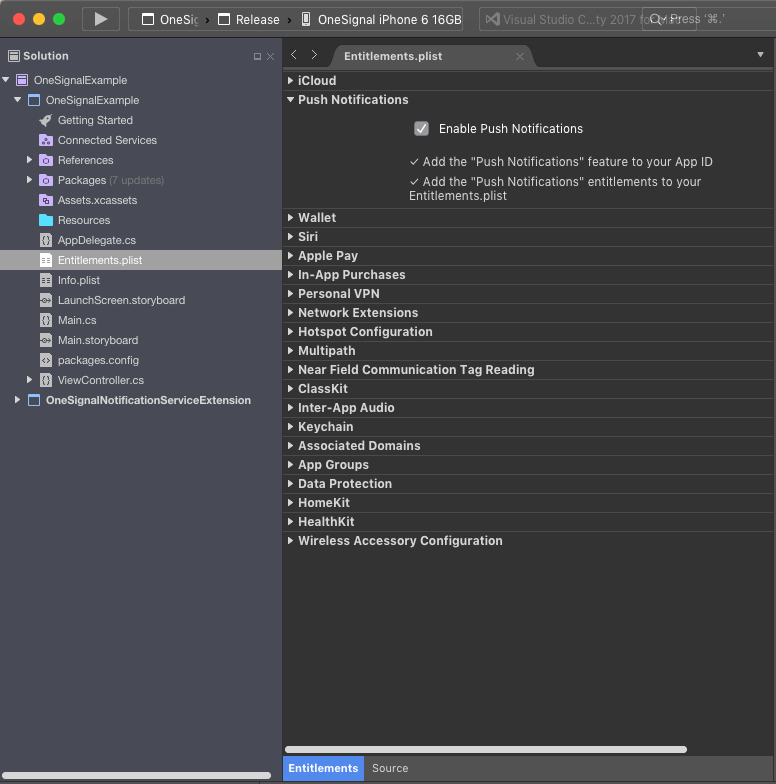Click the Info.plist file icon
The width and height of the screenshot is (776, 784).
point(46,280)
